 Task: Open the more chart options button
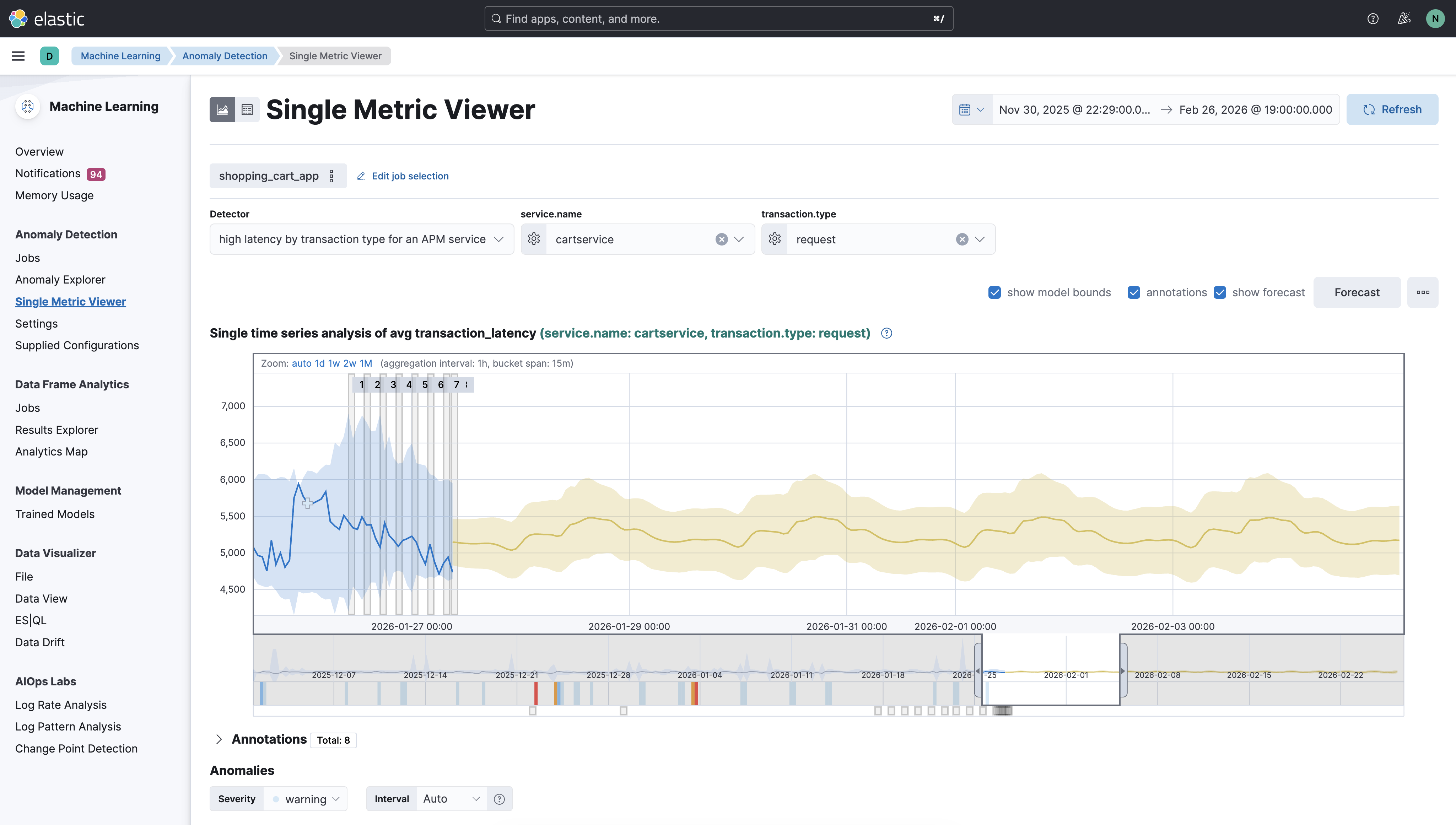pos(1423,292)
